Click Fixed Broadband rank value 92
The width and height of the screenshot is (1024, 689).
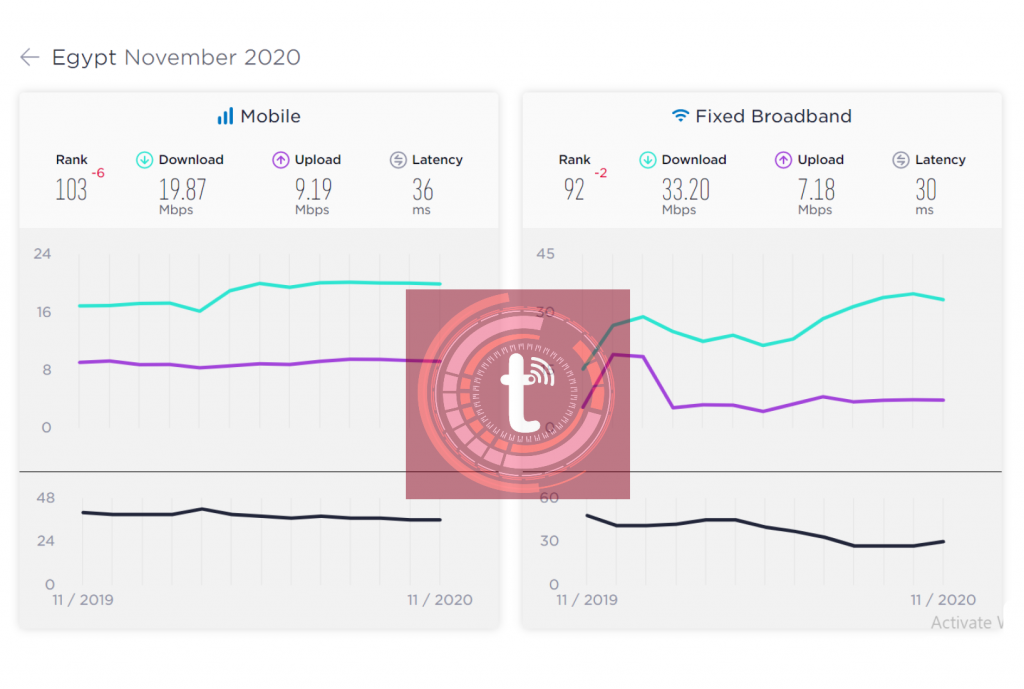point(574,190)
